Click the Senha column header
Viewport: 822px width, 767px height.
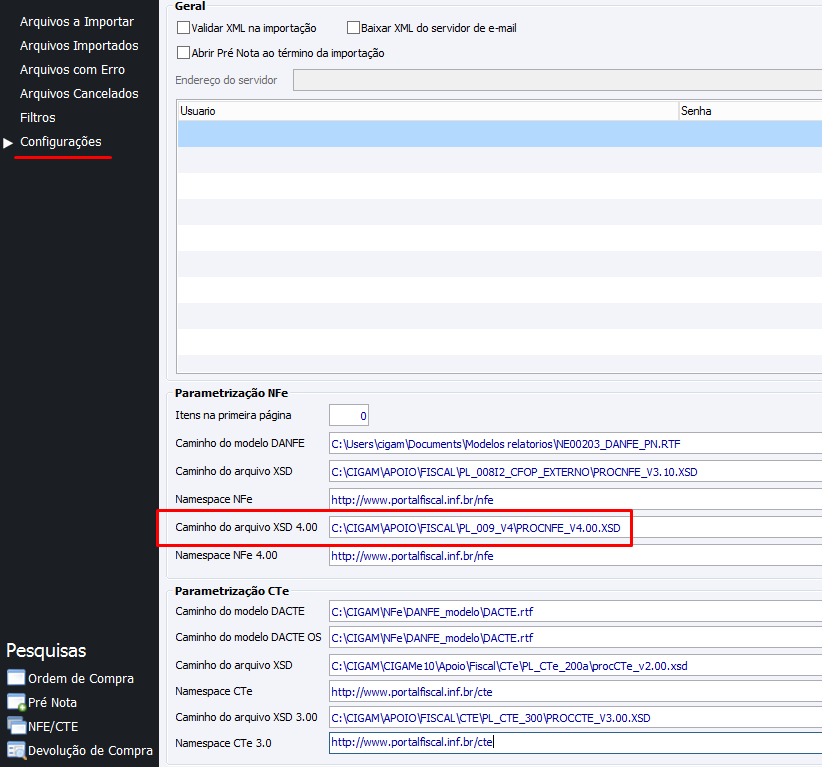point(750,111)
